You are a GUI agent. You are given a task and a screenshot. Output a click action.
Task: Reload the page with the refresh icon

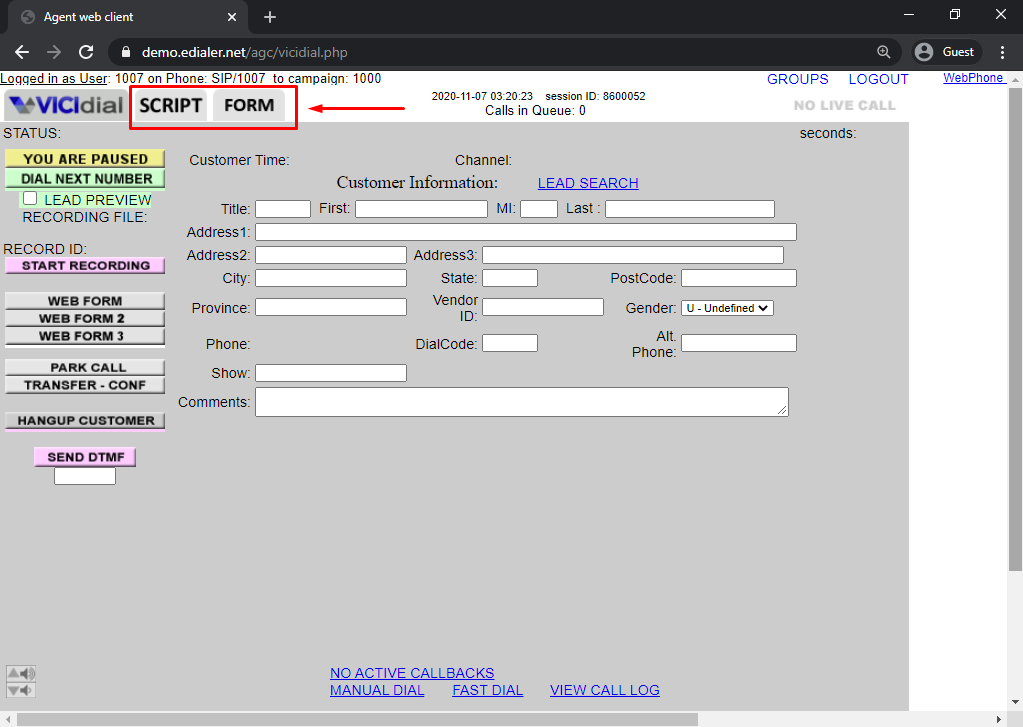86,52
